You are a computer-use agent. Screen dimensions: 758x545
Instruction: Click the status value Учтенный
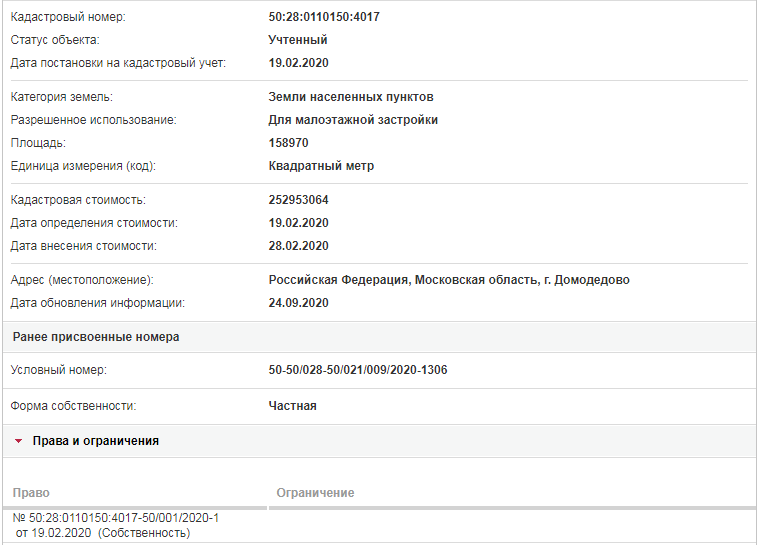click(x=298, y=40)
